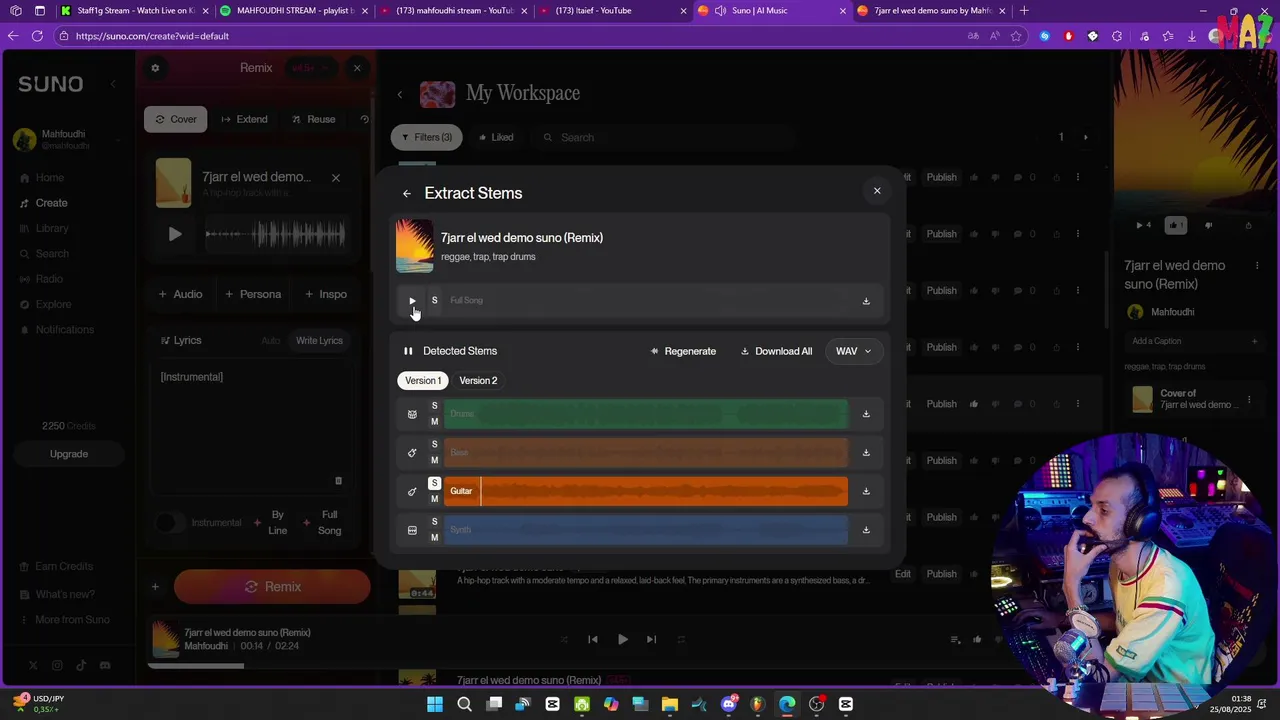Like the song in right details panel
Screen dimensions: 1280x720
[1176, 225]
